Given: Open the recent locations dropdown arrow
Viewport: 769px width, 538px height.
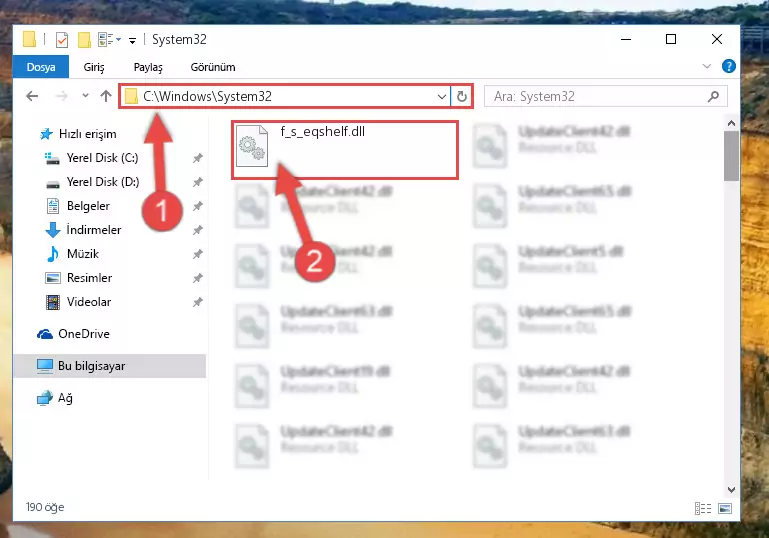Looking at the screenshot, I should pos(85,96).
